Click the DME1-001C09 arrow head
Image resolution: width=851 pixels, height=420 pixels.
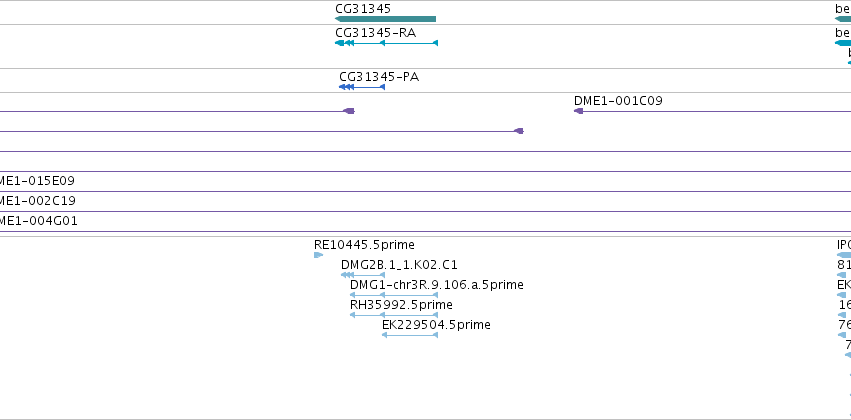click(579, 111)
